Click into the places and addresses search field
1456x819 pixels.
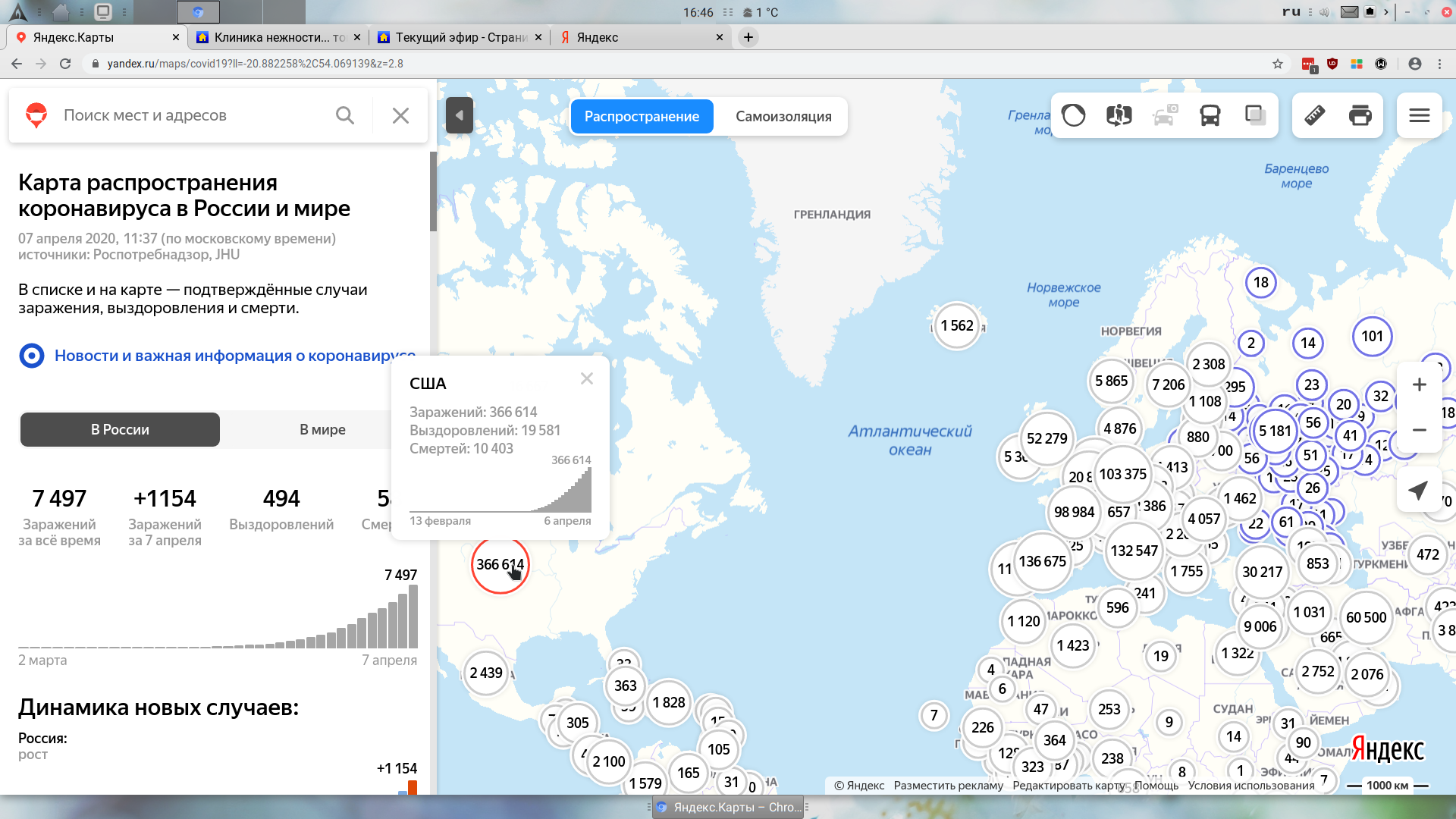[190, 115]
